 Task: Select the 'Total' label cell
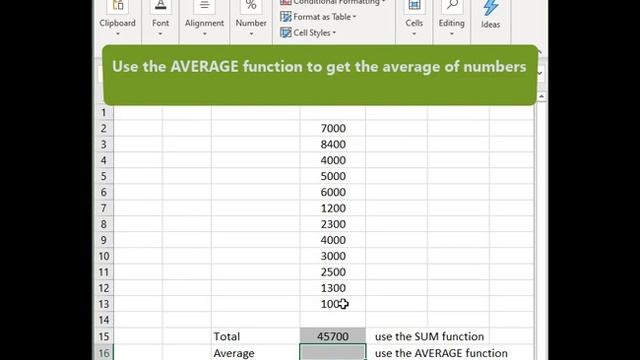[256, 336]
